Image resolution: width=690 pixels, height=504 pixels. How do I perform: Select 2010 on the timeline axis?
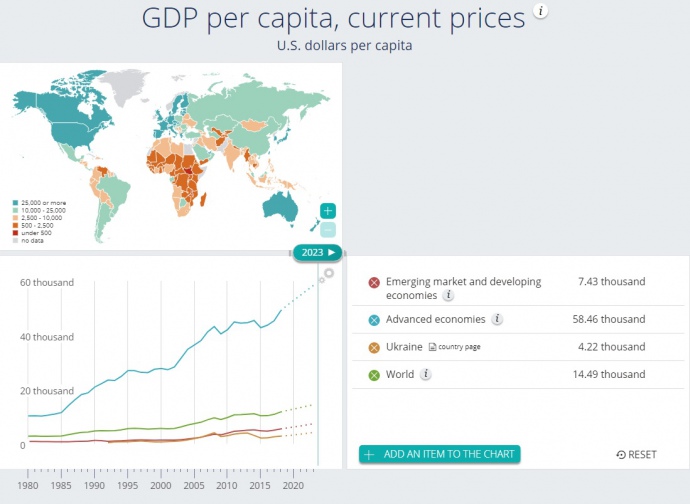point(227,485)
